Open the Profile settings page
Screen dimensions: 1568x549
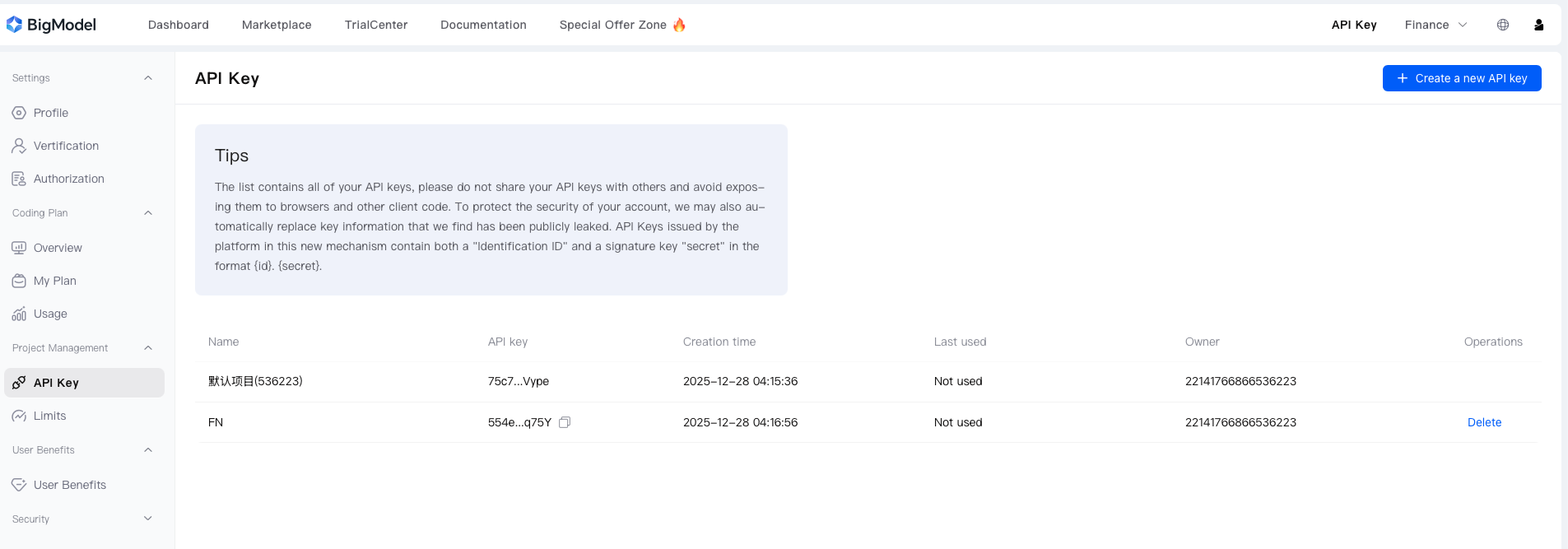pyautogui.click(x=51, y=113)
